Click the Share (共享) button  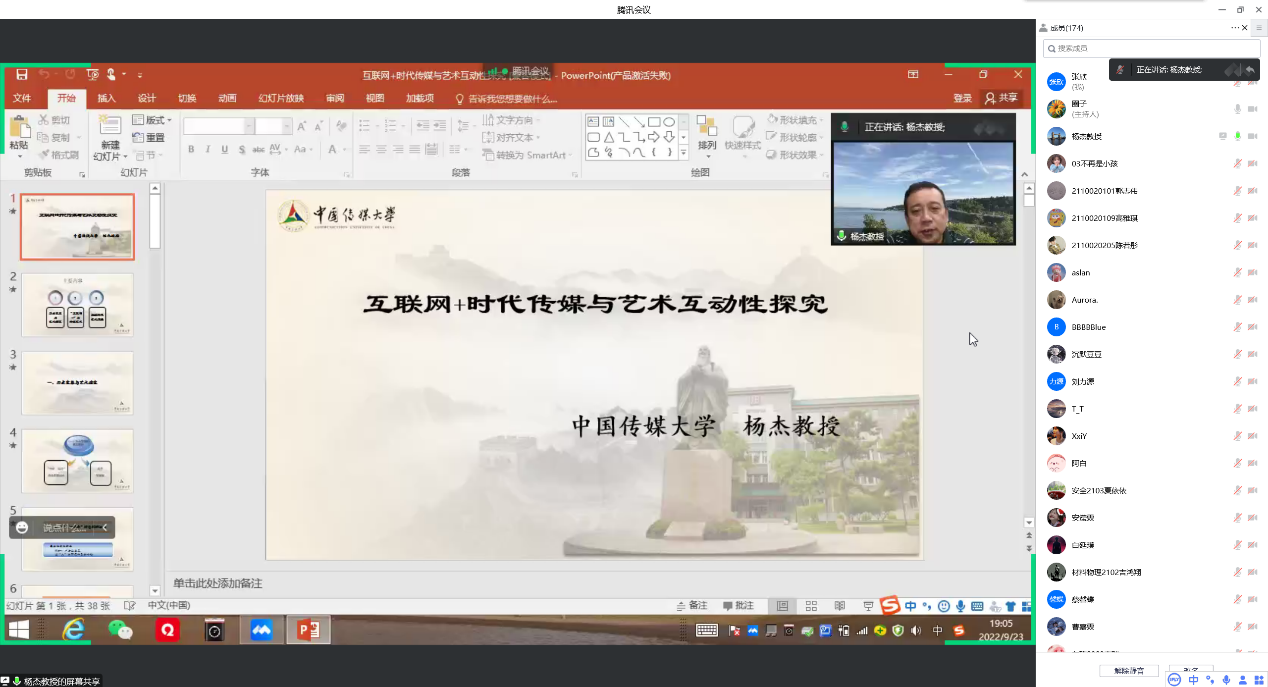1001,98
